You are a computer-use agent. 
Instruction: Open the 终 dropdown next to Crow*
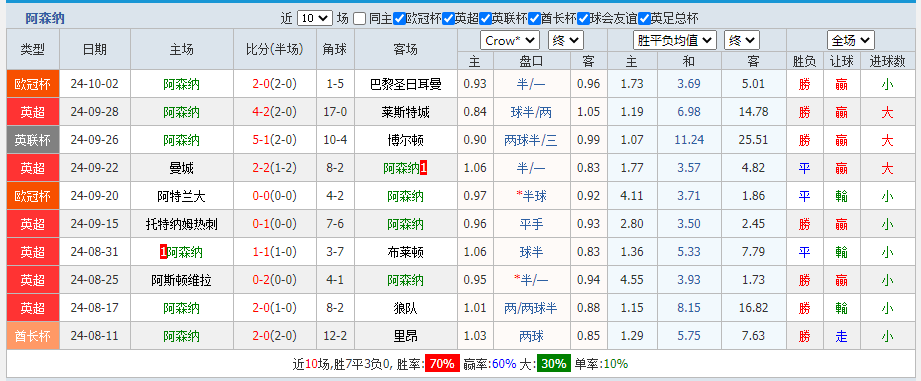[566, 41]
